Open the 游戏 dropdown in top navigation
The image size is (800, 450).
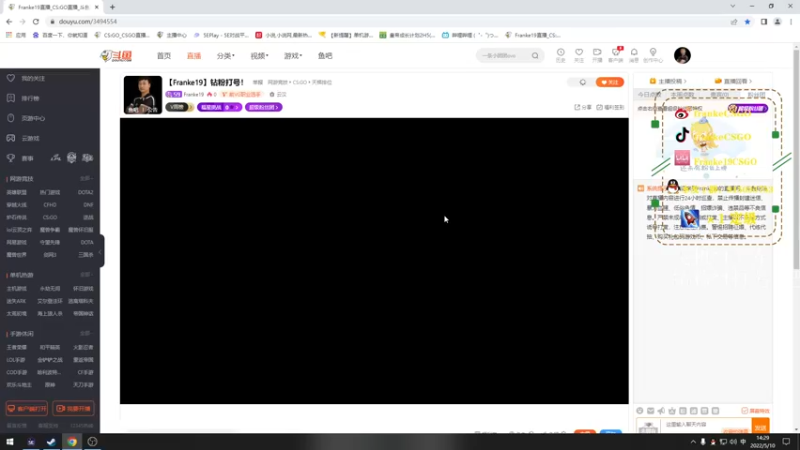coord(293,56)
